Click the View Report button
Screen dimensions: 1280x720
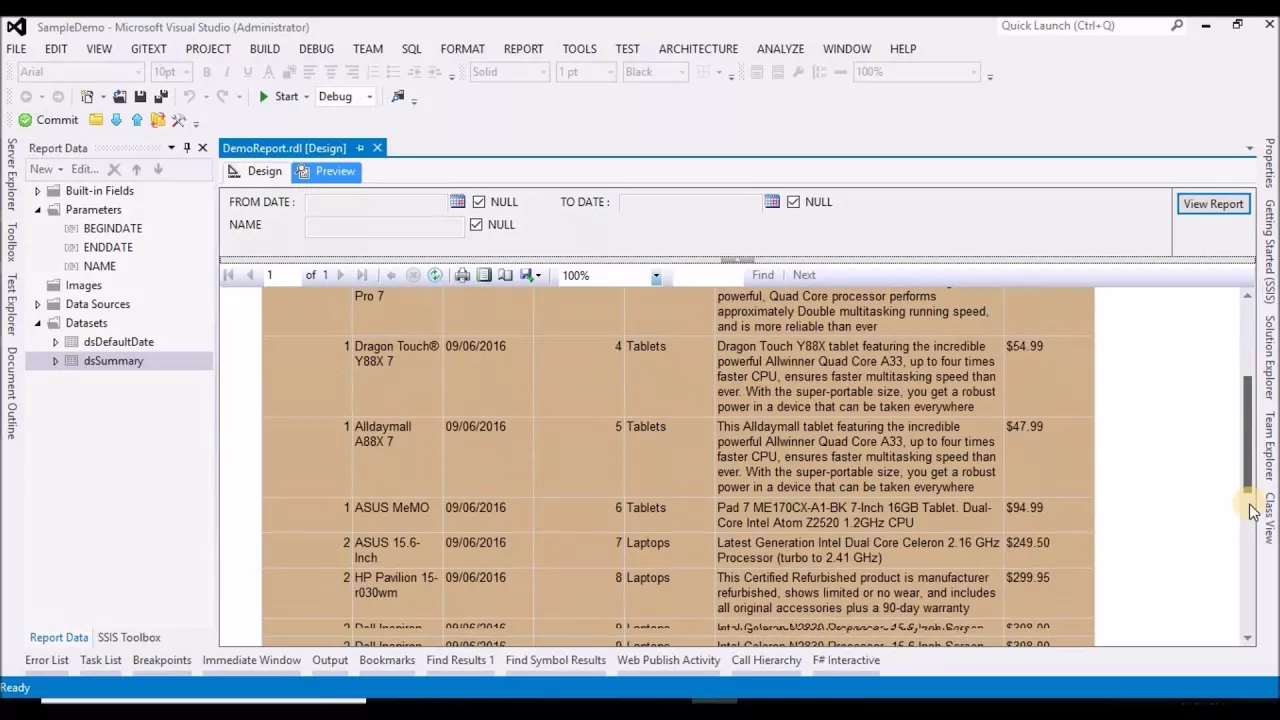coord(1213,204)
